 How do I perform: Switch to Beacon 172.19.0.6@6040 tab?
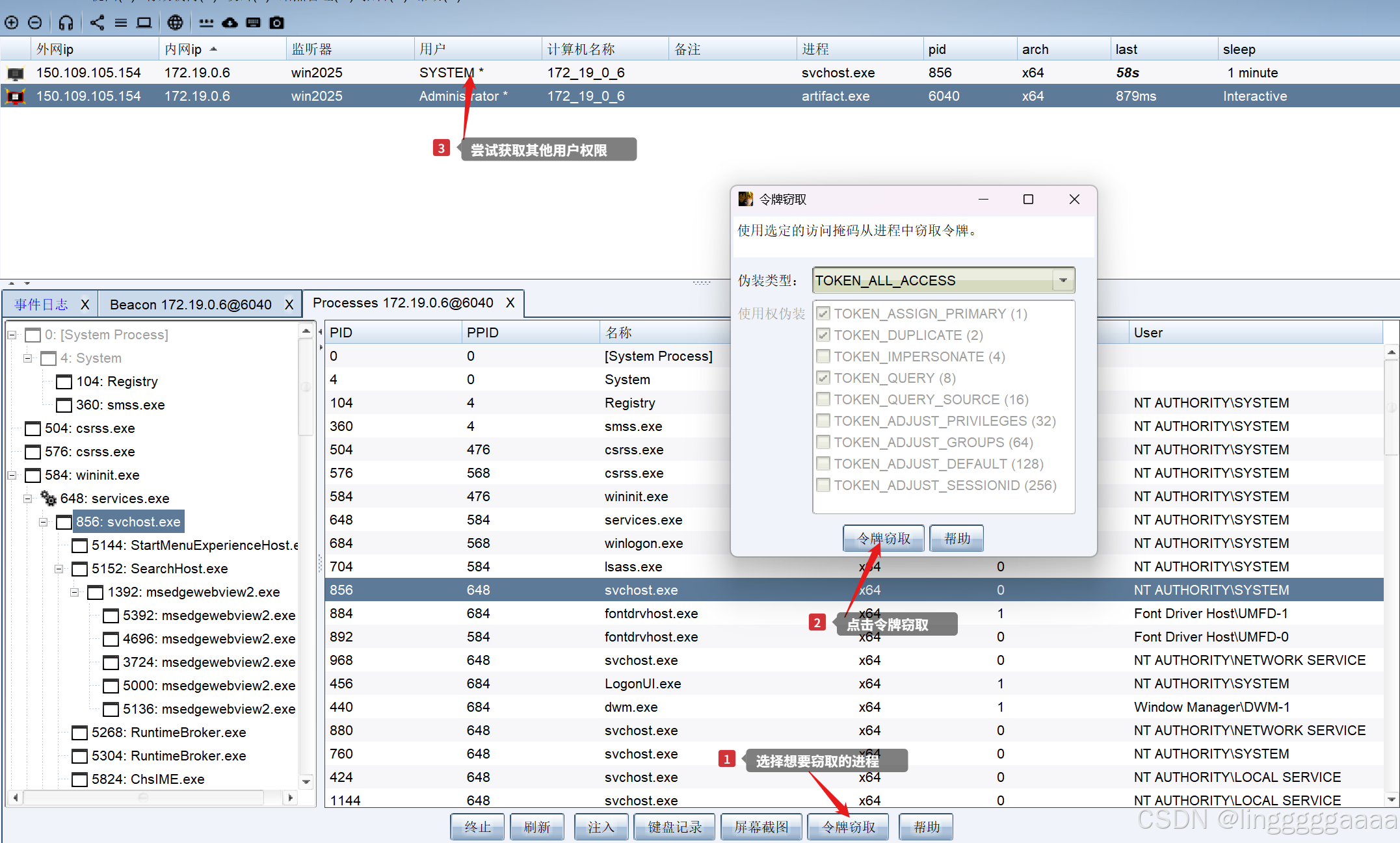pos(191,304)
